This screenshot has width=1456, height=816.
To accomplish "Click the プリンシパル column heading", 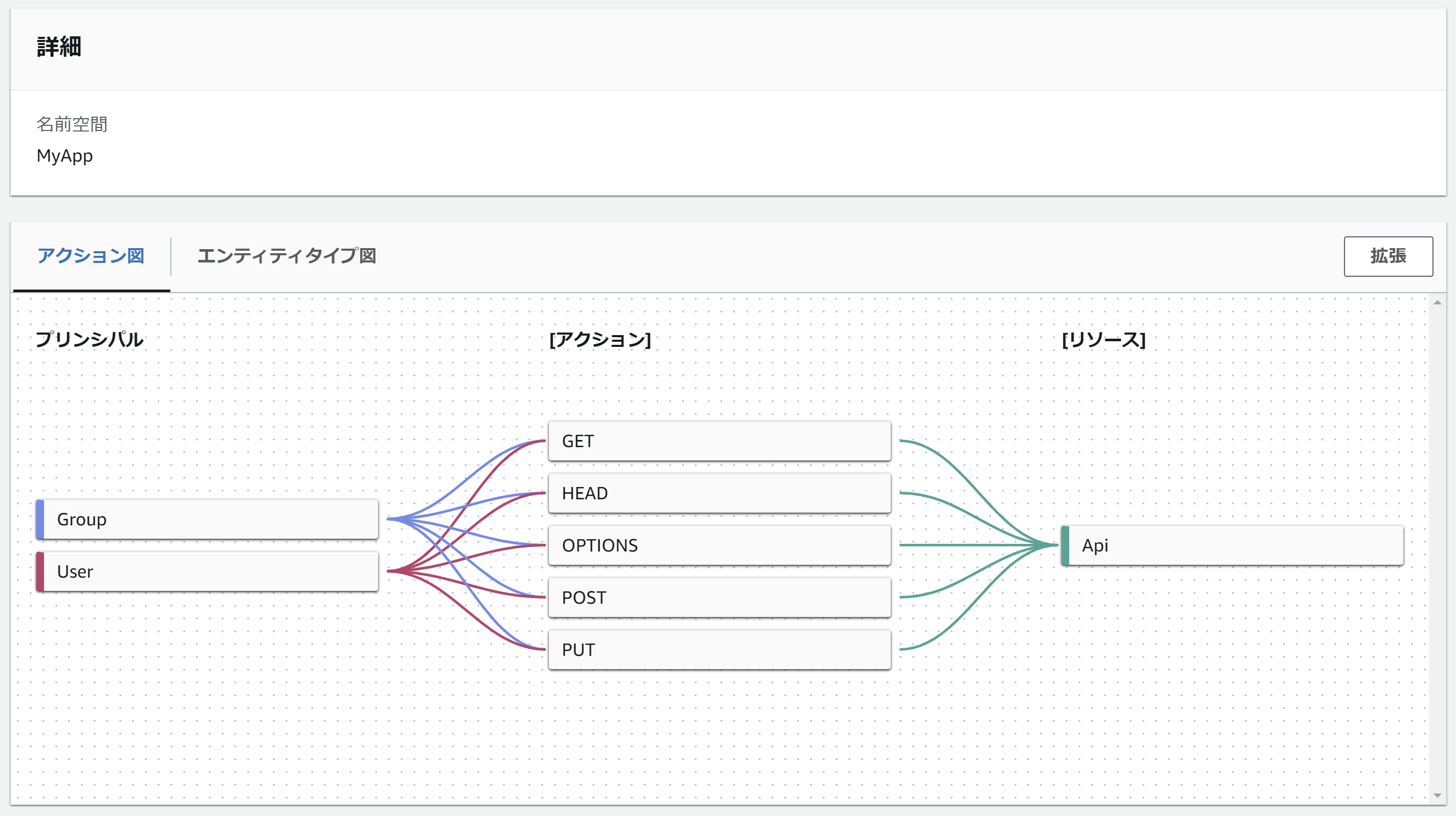I will (x=90, y=340).
